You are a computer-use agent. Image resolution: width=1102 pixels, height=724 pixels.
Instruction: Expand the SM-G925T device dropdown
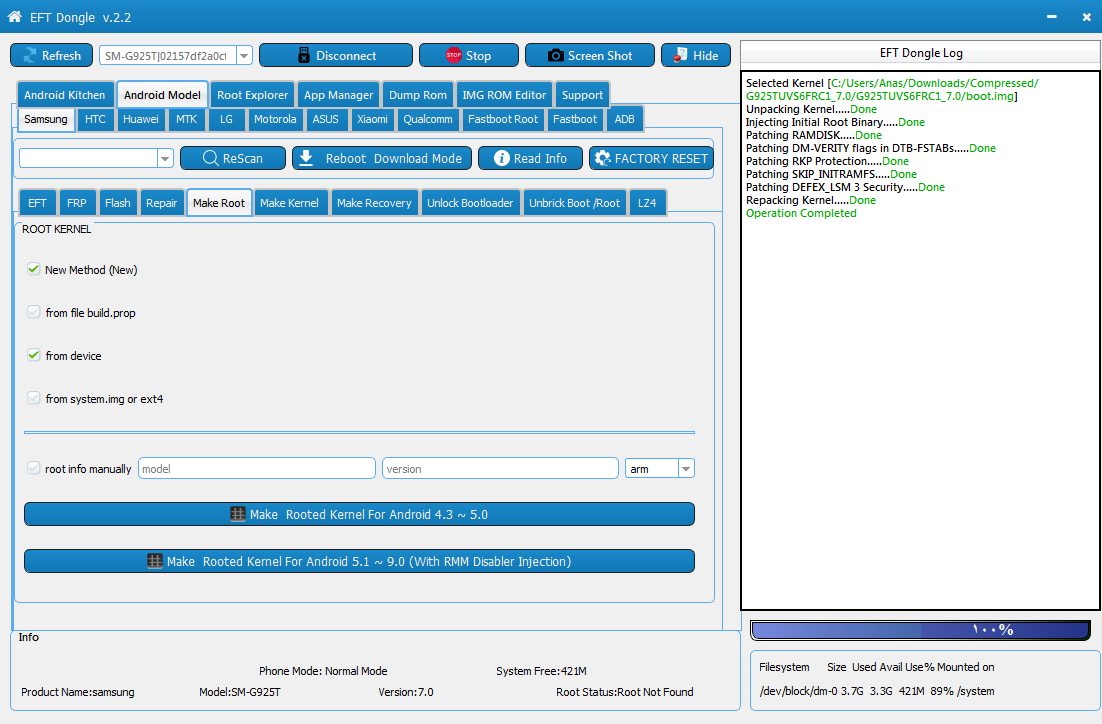(x=244, y=56)
